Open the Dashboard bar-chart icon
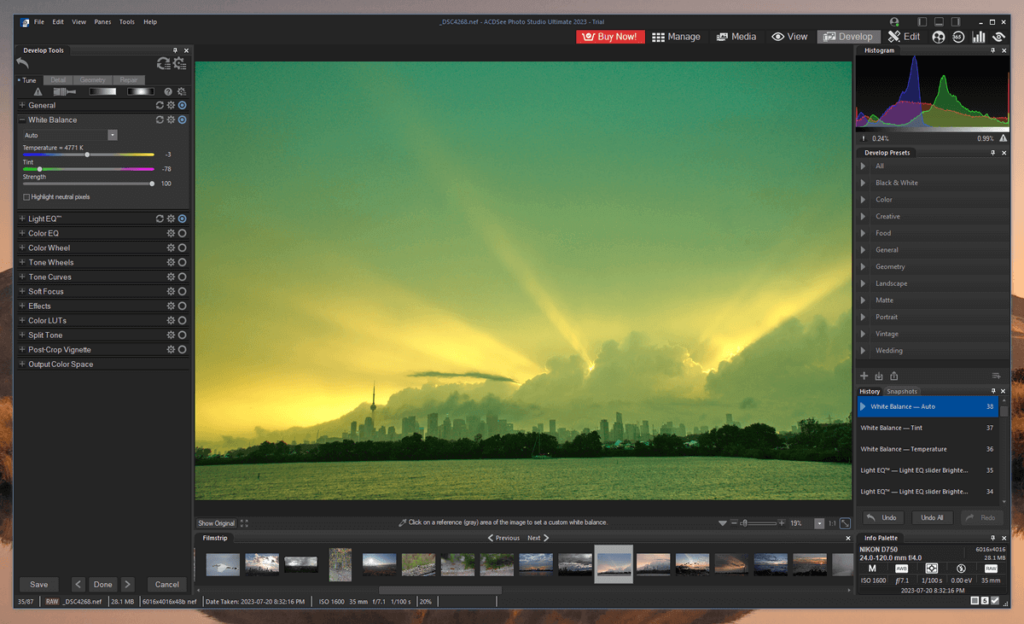 978,37
